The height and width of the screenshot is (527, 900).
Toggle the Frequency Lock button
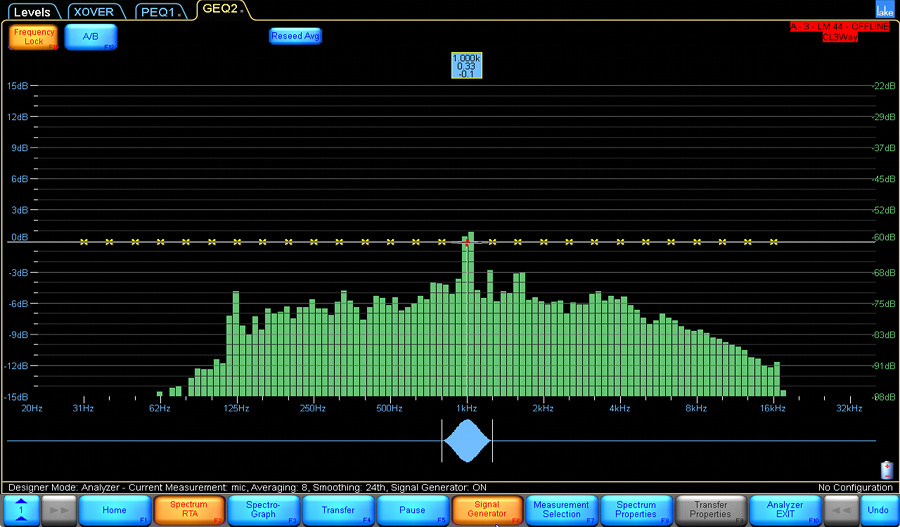coord(33,37)
